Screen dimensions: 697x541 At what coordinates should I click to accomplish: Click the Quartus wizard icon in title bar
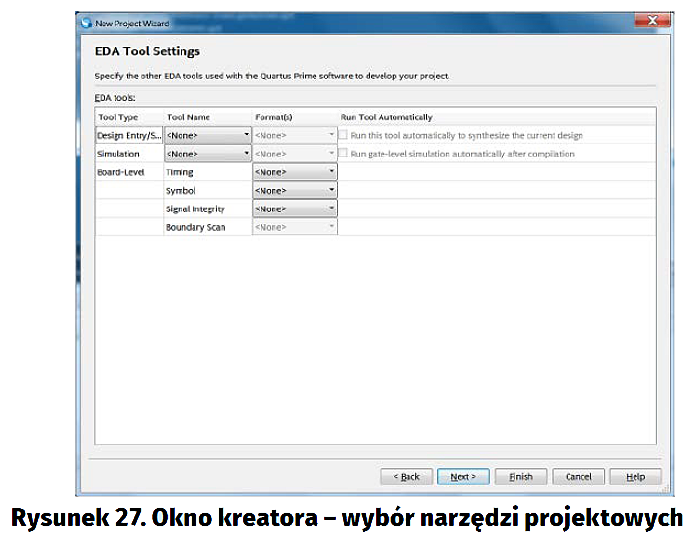[x=86, y=22]
